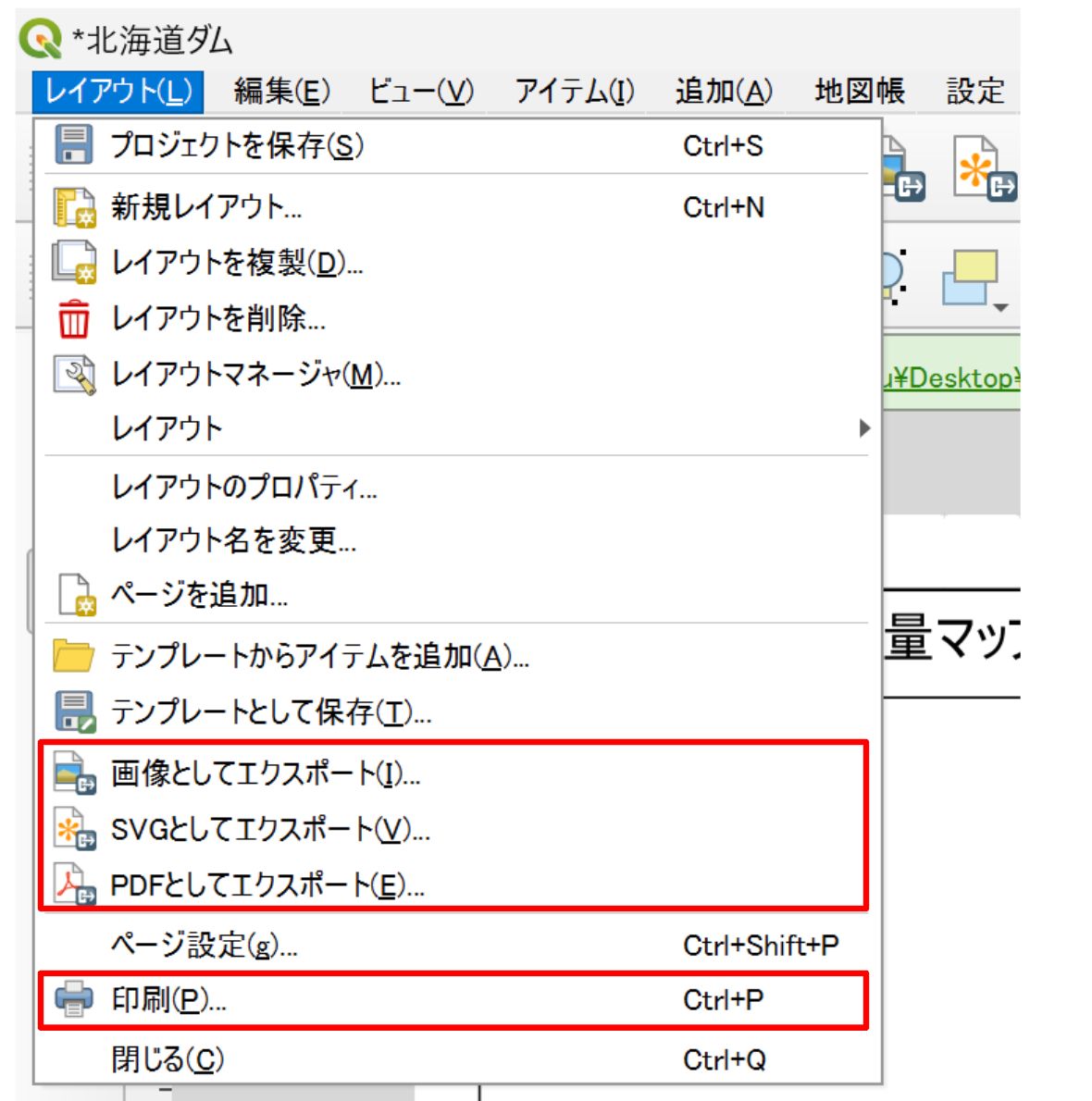Image resolution: width=1092 pixels, height=1101 pixels.
Task: Choose レイアウトのプロパティ...
Action: 456,486
